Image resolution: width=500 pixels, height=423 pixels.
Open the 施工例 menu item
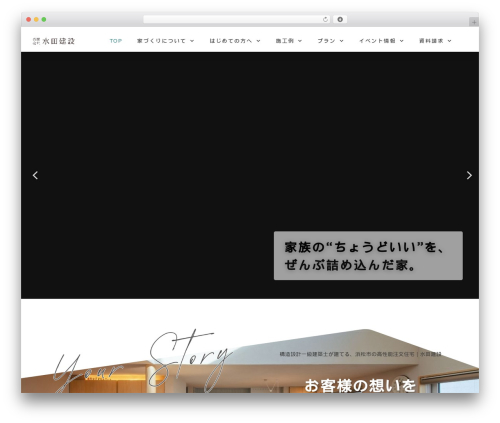point(284,41)
